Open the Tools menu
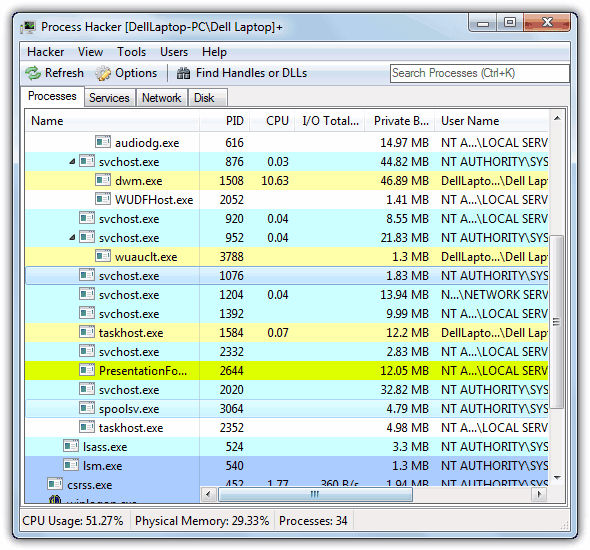Image resolution: width=590 pixels, height=550 pixels. pos(131,52)
